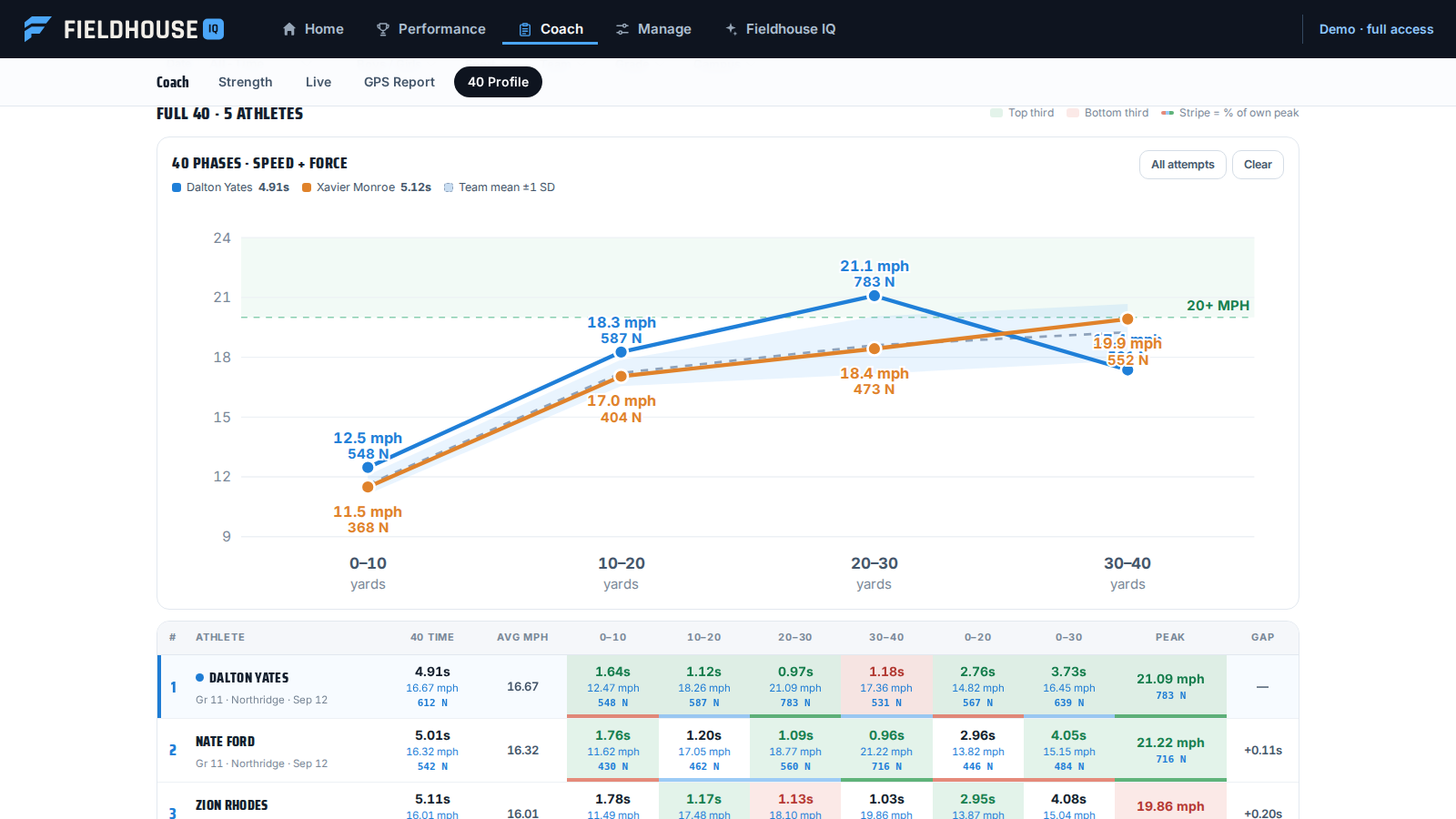Viewport: 1456px width, 819px height.
Task: Click Dalton Yates' 4.91s 40 time cell
Action: tap(432, 686)
